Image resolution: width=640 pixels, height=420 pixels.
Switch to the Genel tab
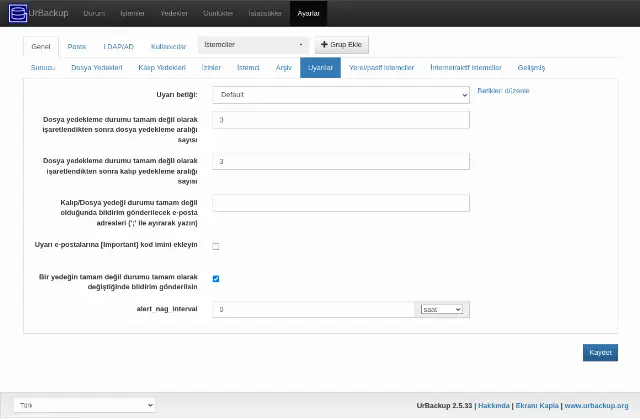tap(41, 47)
